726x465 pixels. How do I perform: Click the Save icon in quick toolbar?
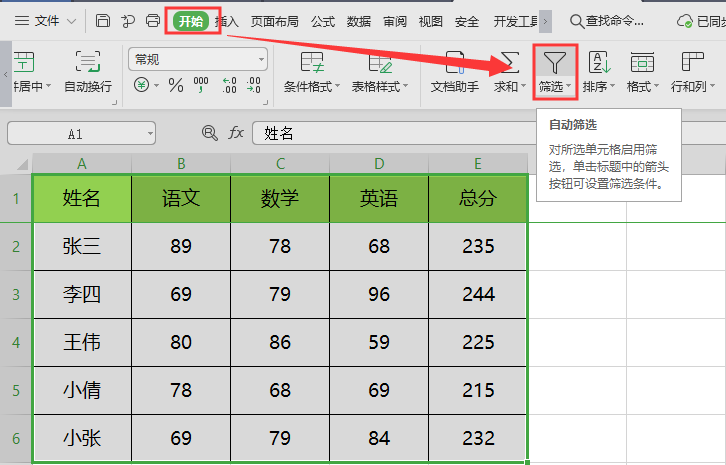(x=102, y=21)
